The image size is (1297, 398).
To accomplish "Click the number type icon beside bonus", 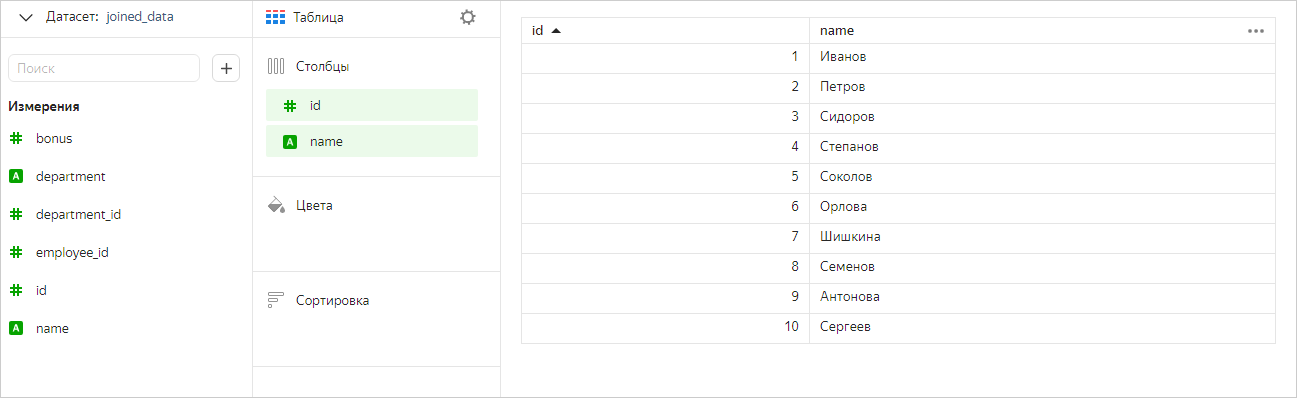I will (16, 138).
